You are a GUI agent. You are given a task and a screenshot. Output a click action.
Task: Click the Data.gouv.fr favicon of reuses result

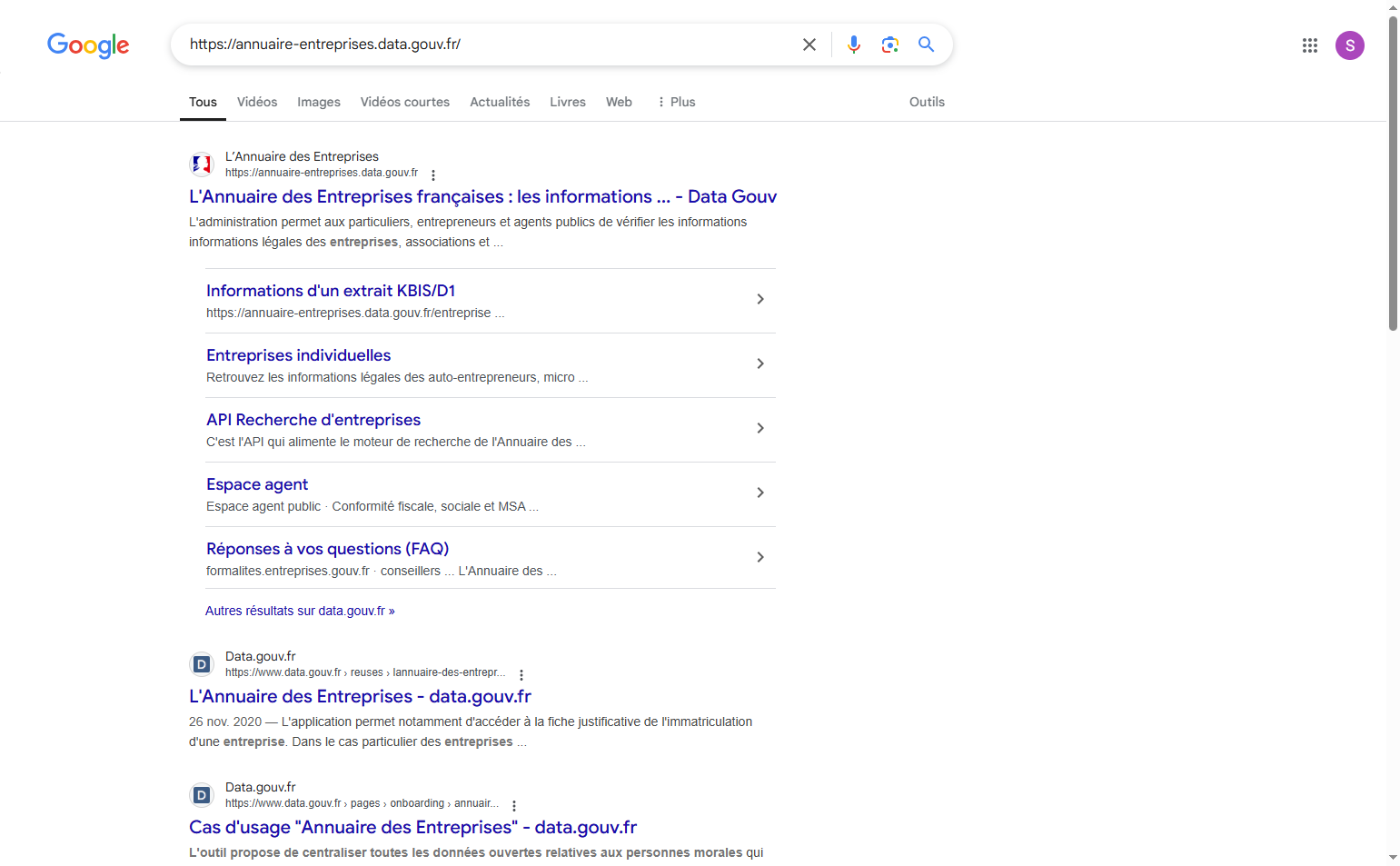[202, 664]
